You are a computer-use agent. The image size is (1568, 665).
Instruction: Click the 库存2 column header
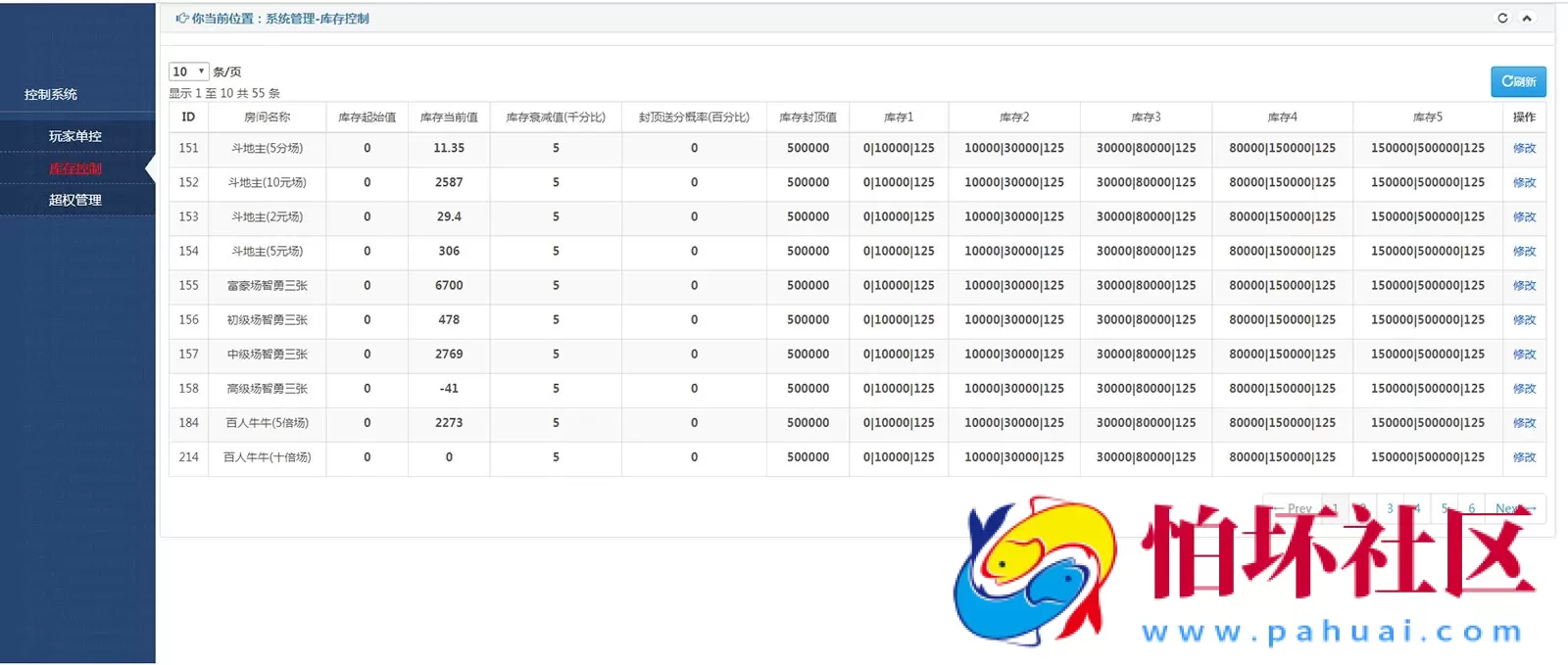(1014, 117)
